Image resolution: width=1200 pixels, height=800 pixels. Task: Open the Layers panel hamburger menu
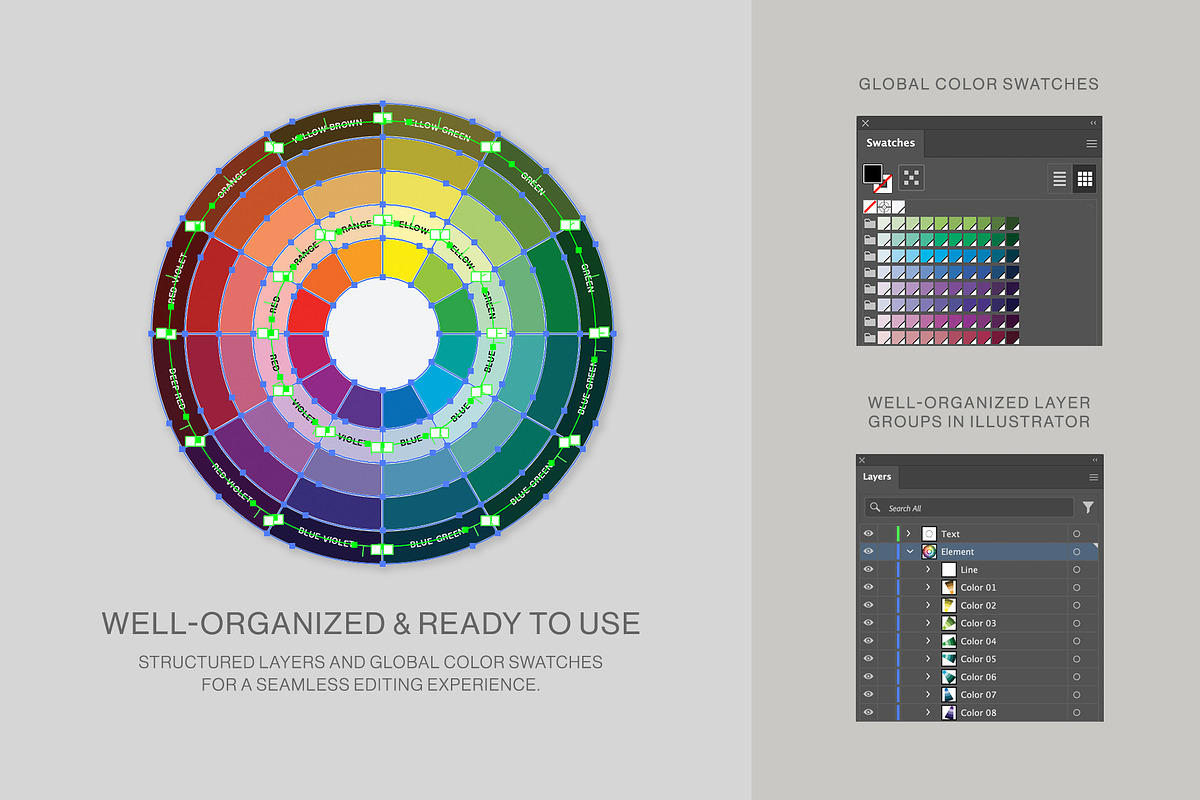pyautogui.click(x=1093, y=477)
